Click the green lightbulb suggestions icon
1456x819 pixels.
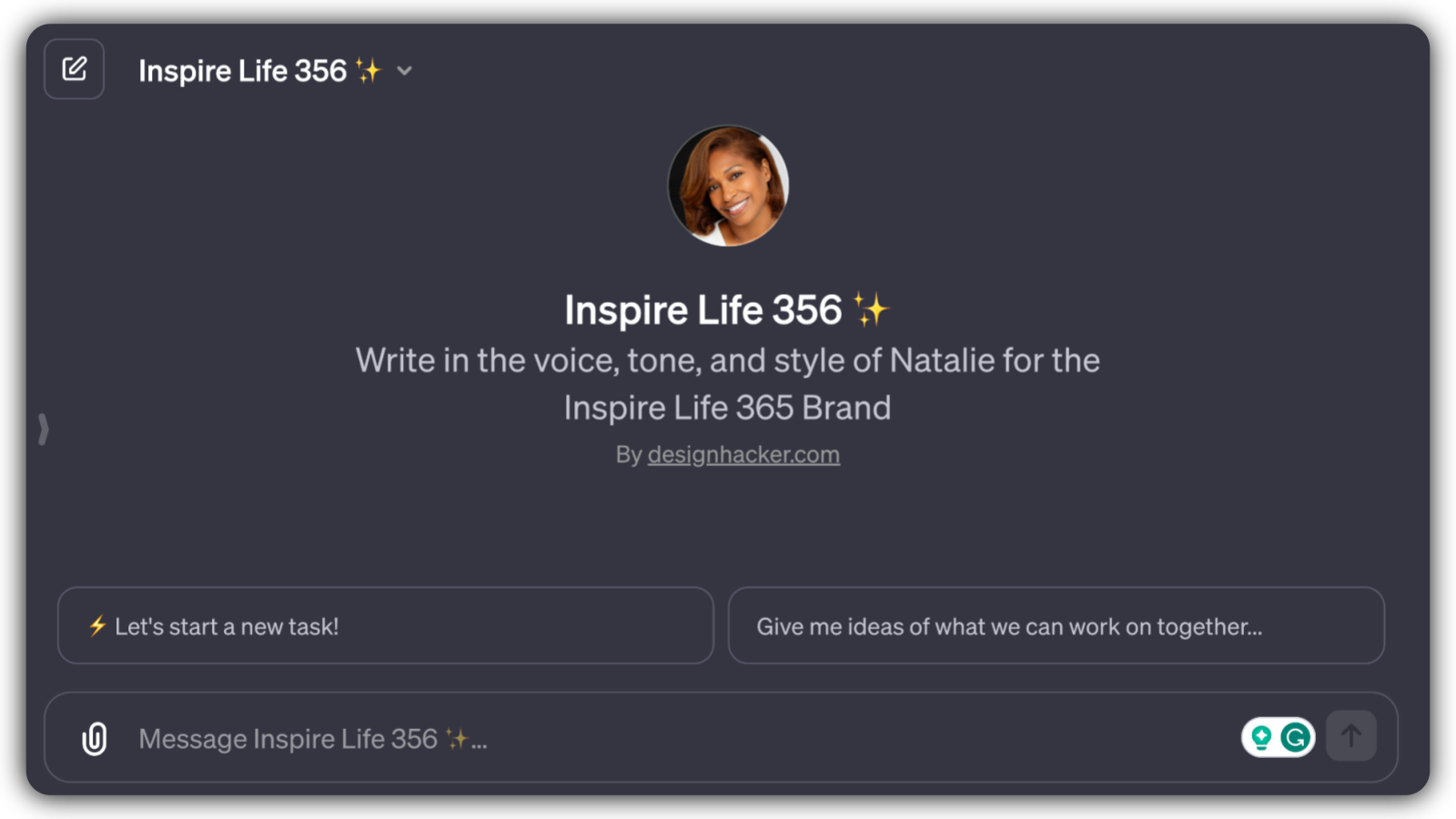[x=1261, y=737]
